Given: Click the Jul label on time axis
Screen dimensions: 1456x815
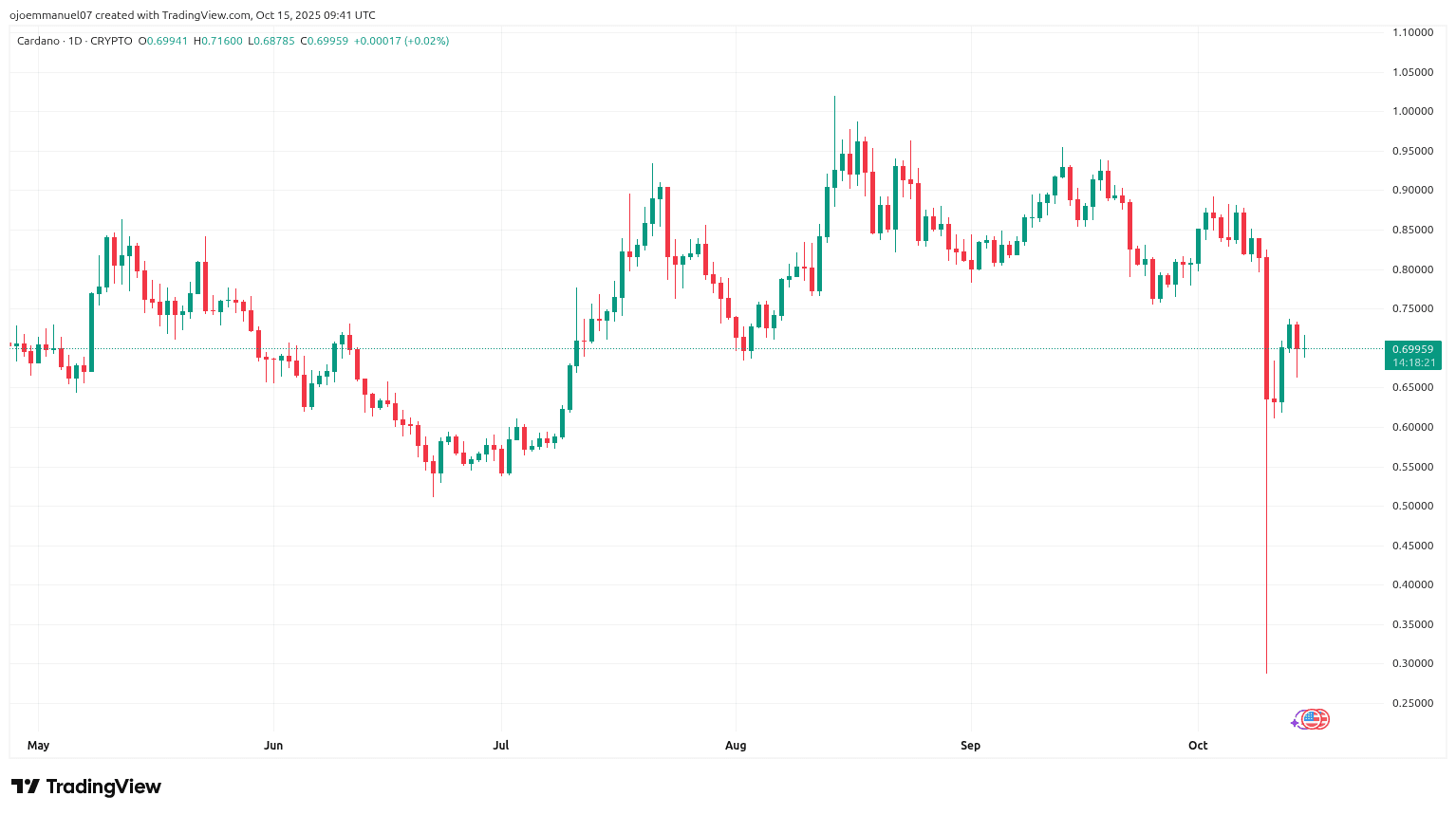Looking at the screenshot, I should tap(501, 746).
